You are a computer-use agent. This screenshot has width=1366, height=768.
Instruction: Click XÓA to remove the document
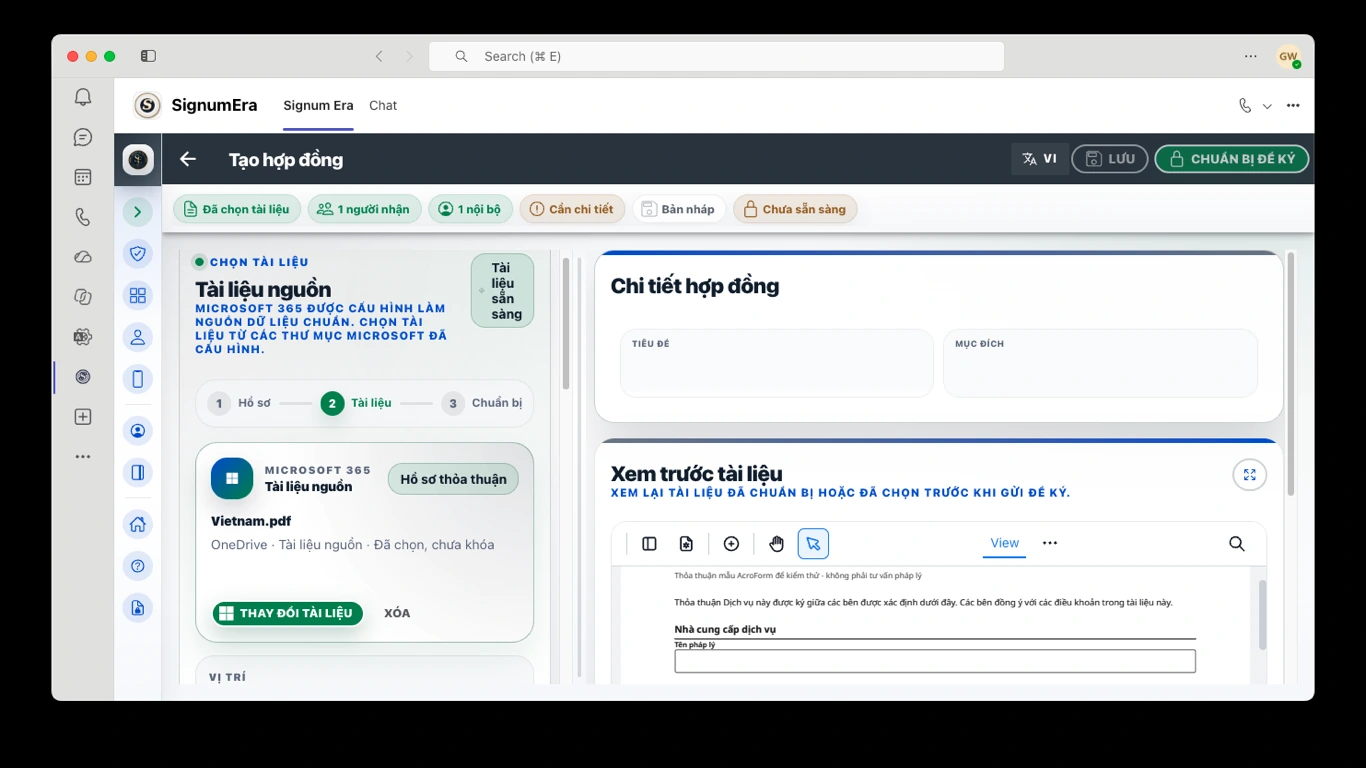point(397,613)
